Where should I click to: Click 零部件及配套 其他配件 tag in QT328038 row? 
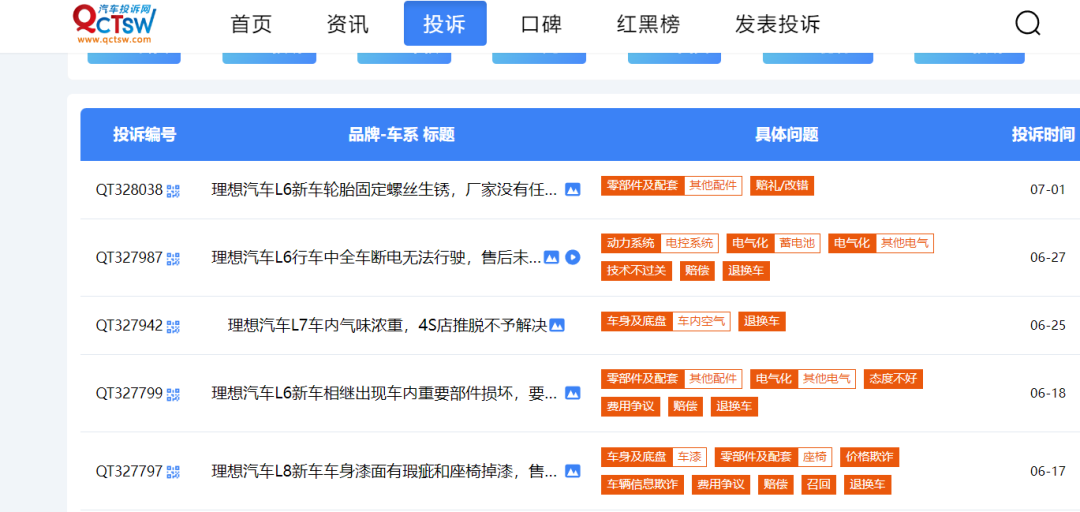(672, 185)
